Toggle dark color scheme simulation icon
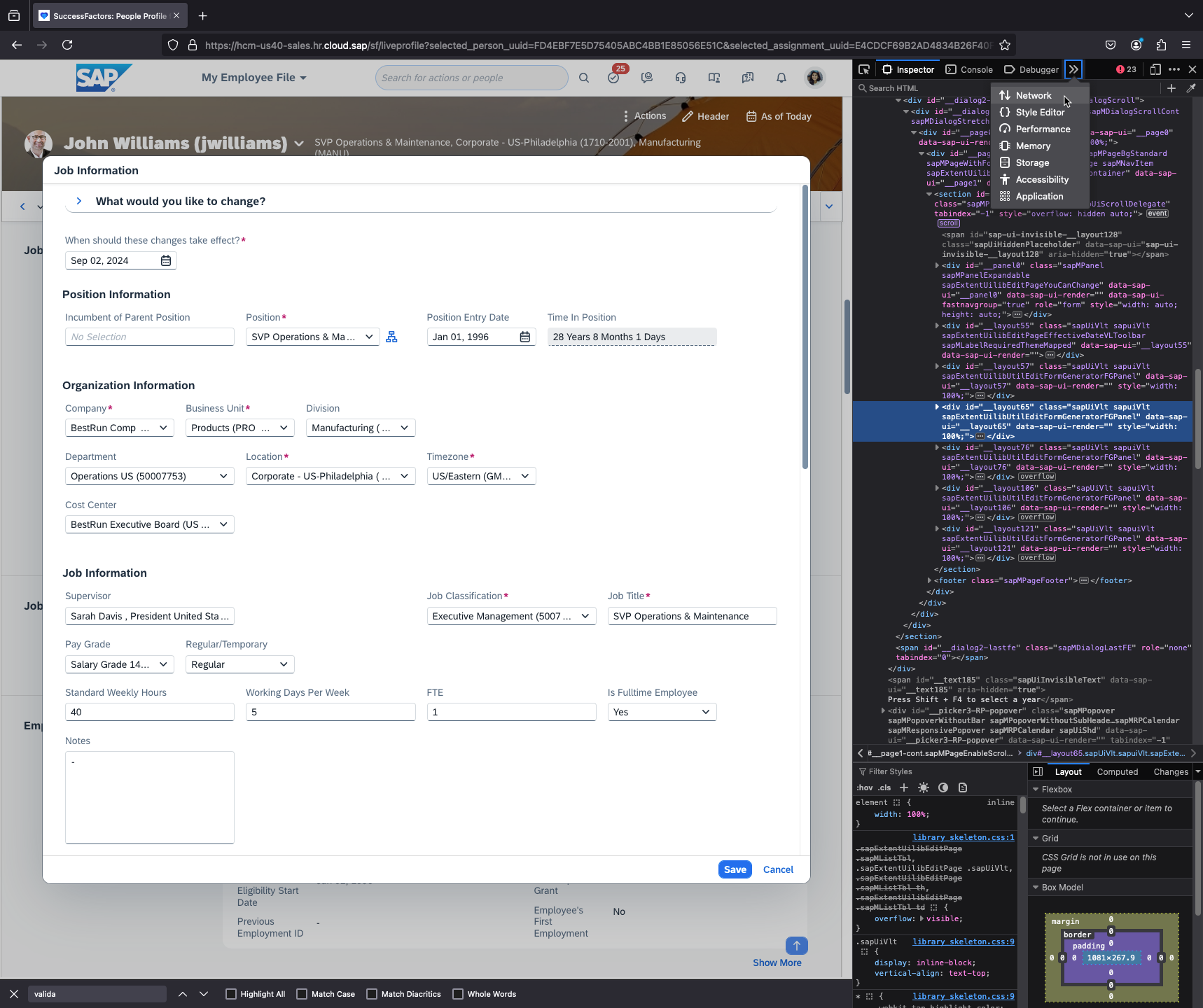1203x1008 pixels. tap(943, 787)
